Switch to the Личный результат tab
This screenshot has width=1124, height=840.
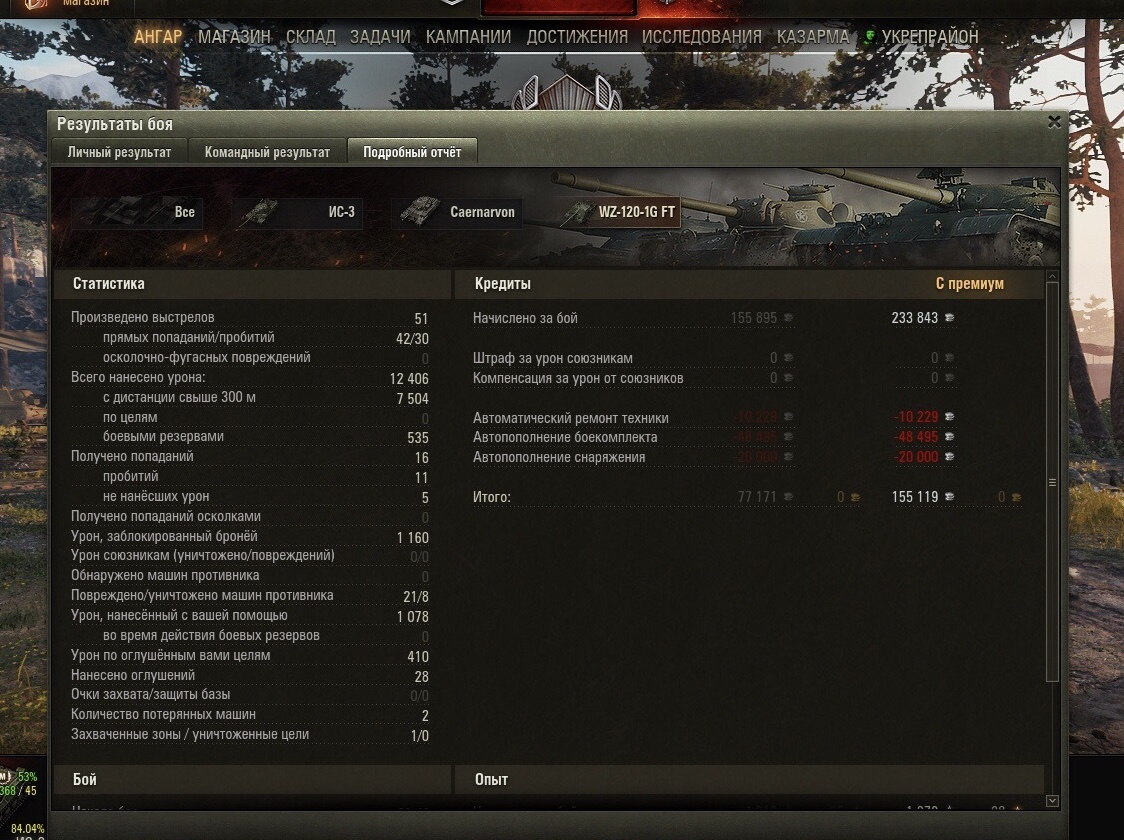click(x=119, y=152)
